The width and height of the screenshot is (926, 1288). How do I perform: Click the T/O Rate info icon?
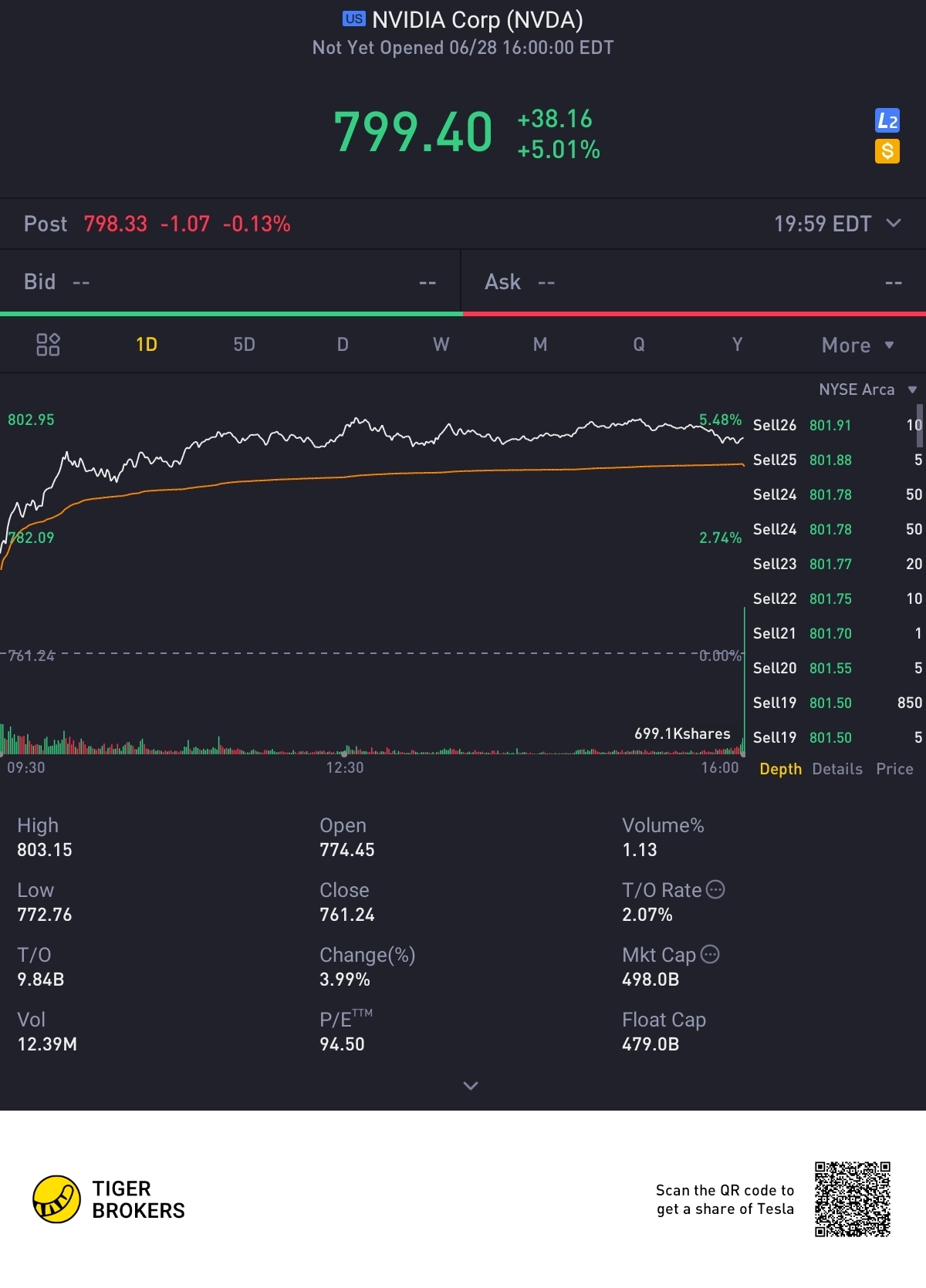pos(716,889)
